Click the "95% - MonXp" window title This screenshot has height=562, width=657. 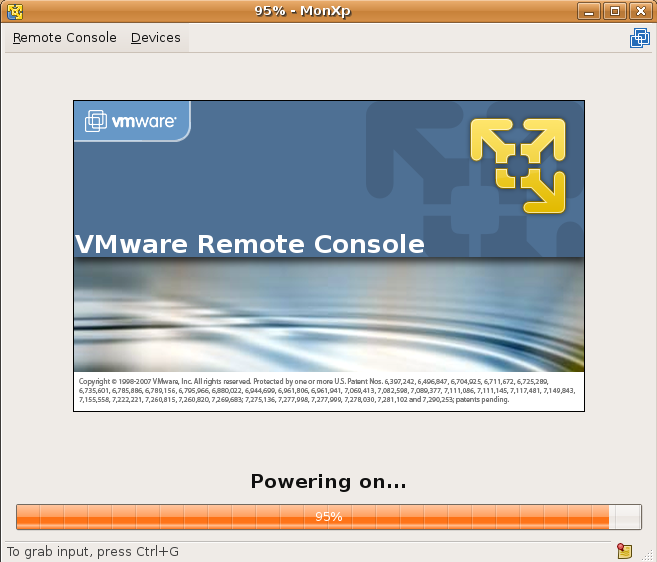(303, 11)
